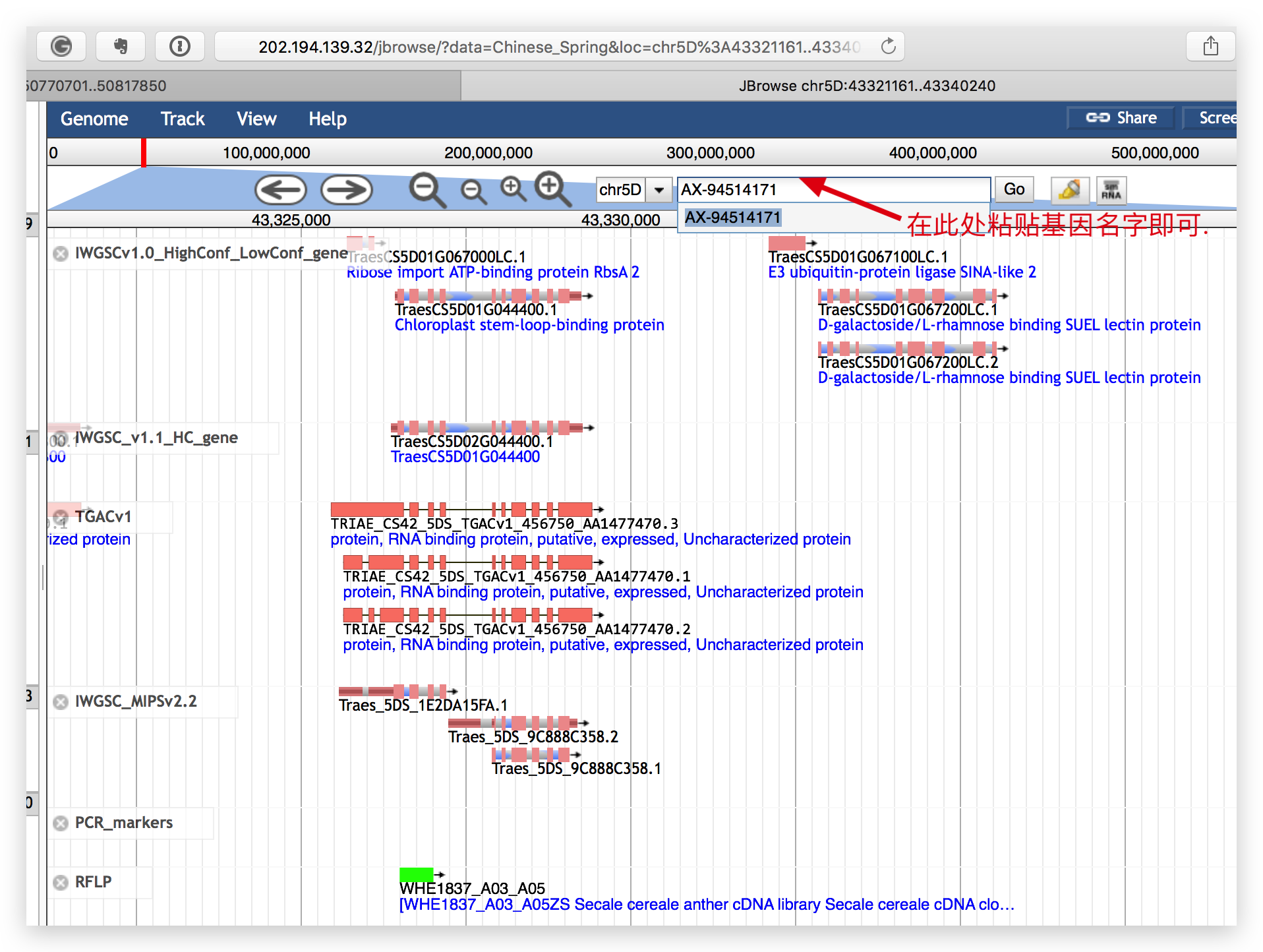Open the small RNA tool icon

coord(1111,190)
